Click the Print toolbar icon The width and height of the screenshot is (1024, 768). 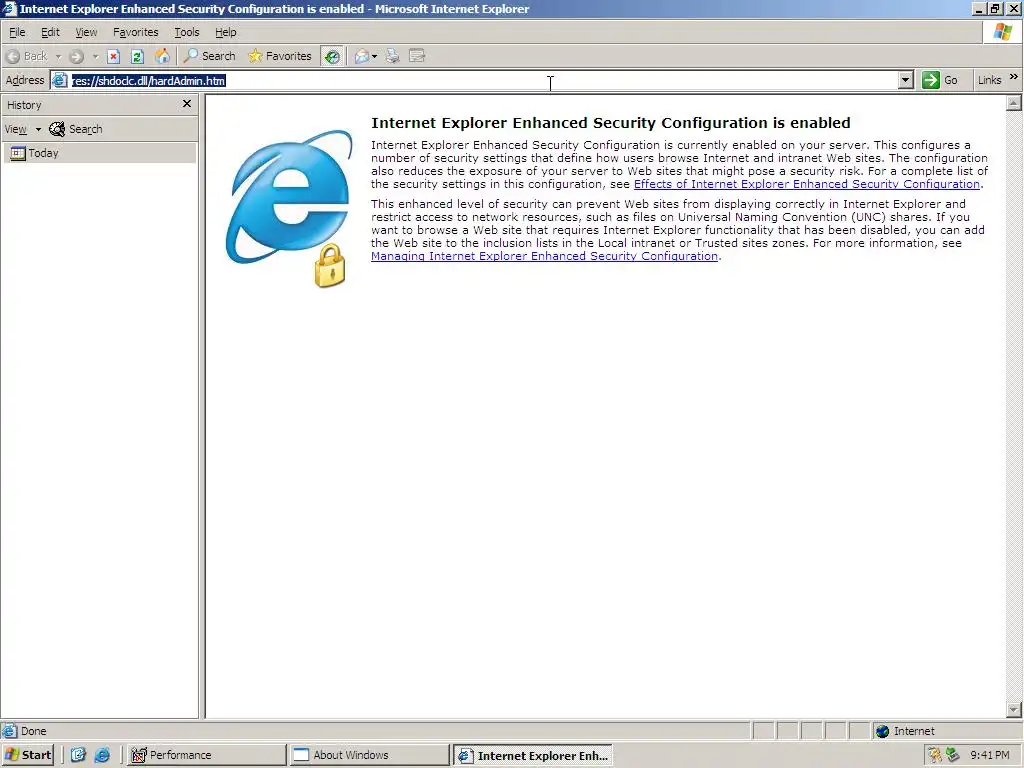[392, 56]
